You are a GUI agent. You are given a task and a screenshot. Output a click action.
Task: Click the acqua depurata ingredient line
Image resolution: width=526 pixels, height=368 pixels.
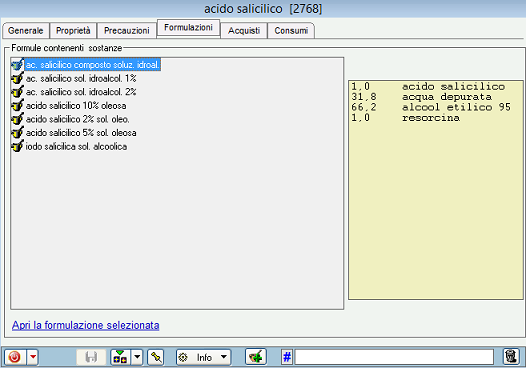coord(421,97)
